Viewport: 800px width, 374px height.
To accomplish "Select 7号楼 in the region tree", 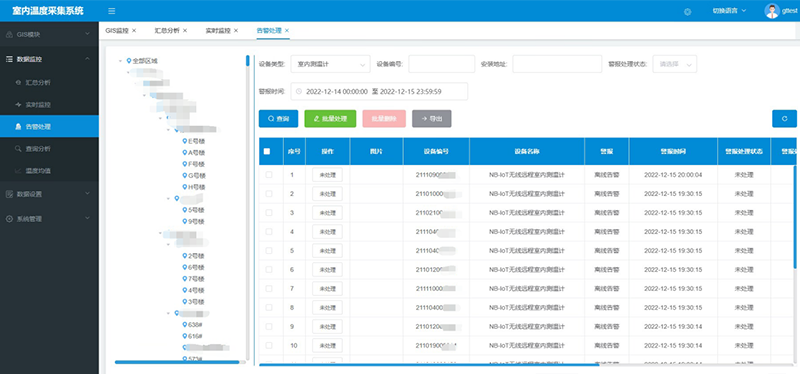I will (x=196, y=279).
